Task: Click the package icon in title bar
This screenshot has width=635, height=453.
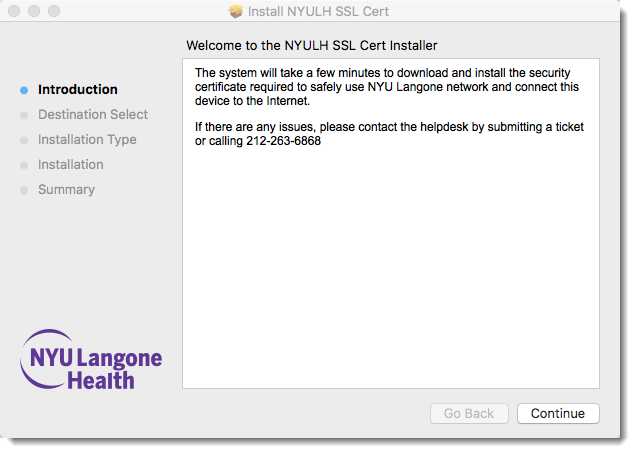Action: point(235,11)
